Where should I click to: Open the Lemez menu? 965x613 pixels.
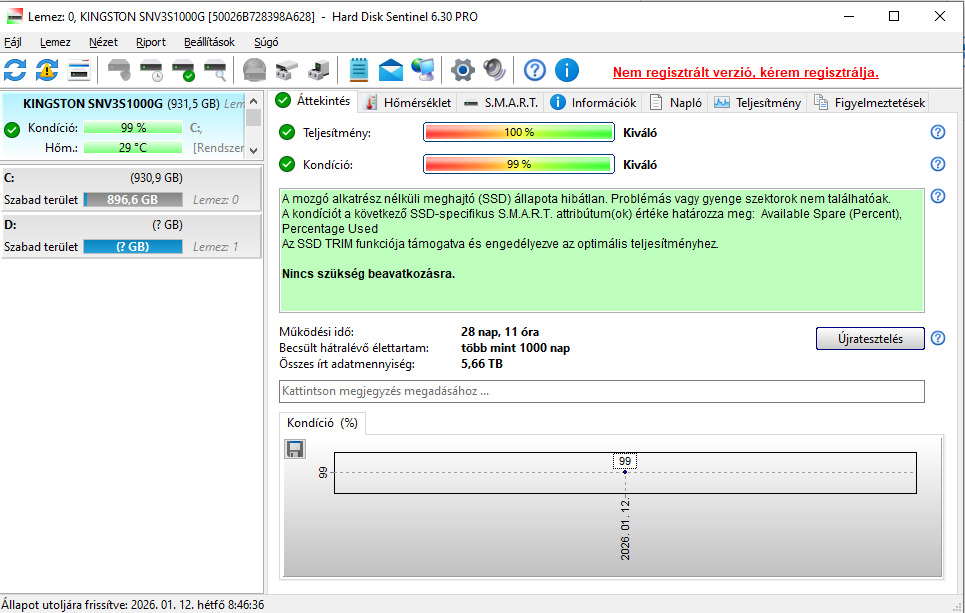coord(55,42)
